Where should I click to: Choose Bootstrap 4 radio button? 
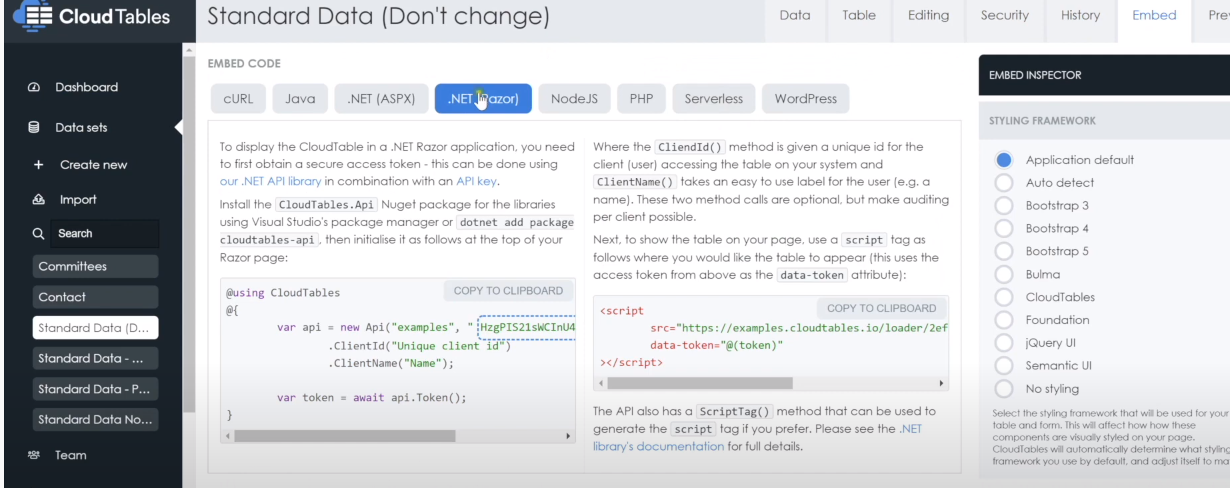[x=1005, y=229]
